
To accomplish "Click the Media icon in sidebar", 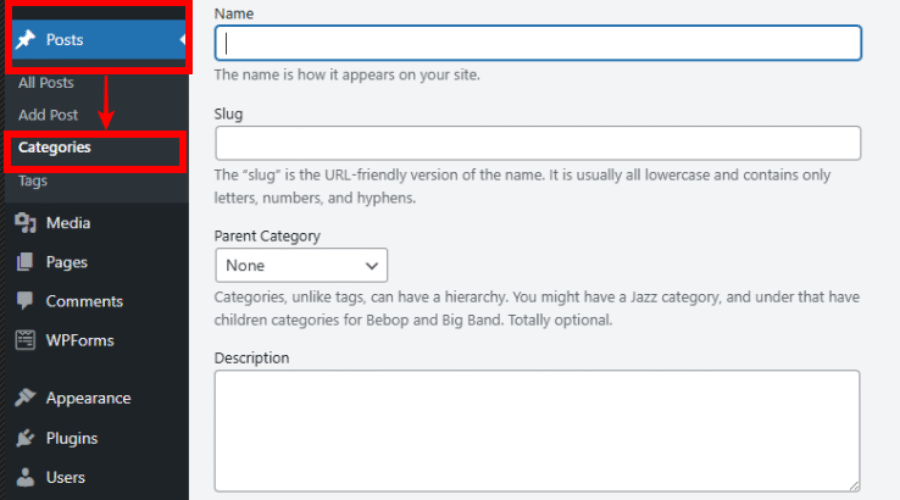I will 26,223.
